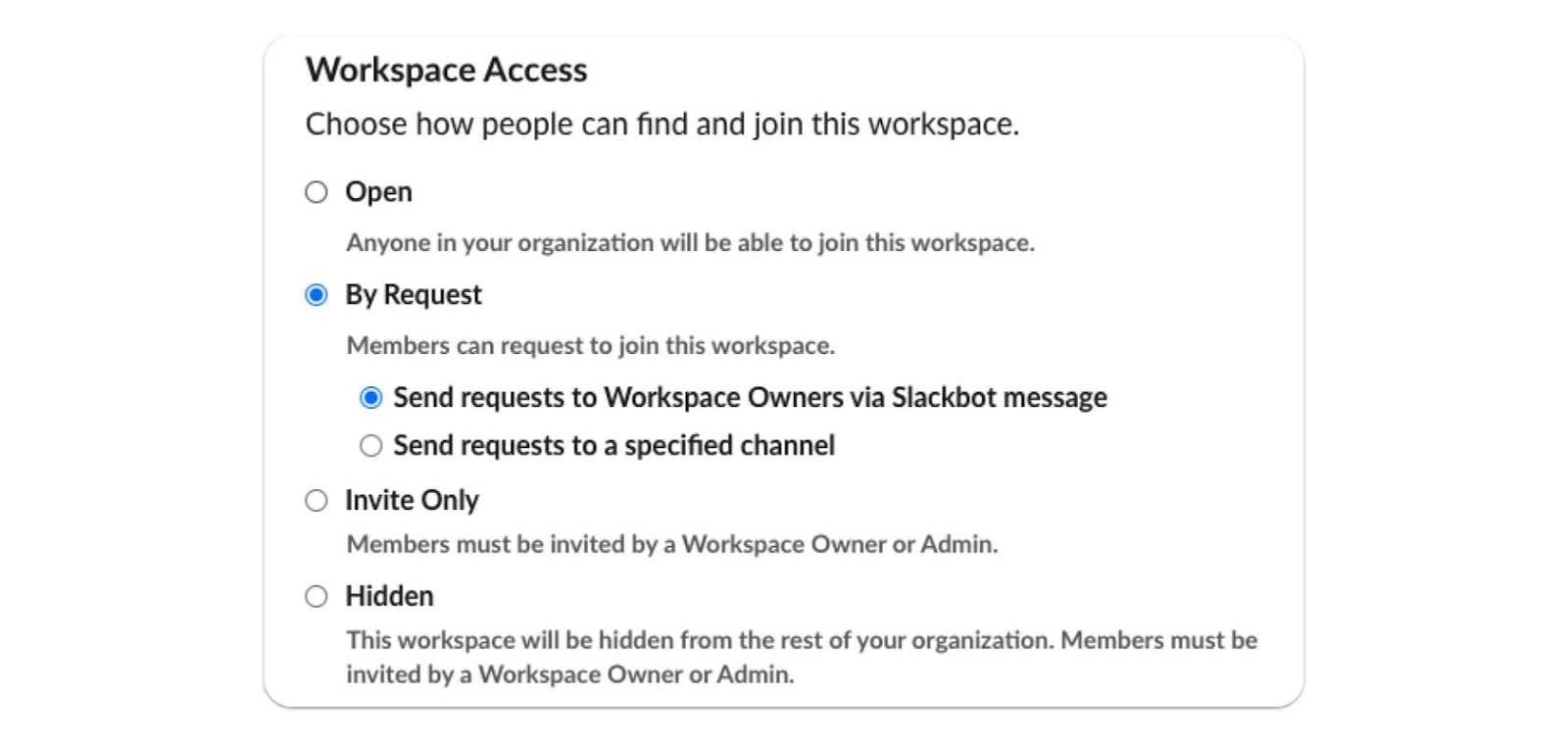Click the Invite Only label text
Screen dimensions: 1568x744
tap(412, 500)
